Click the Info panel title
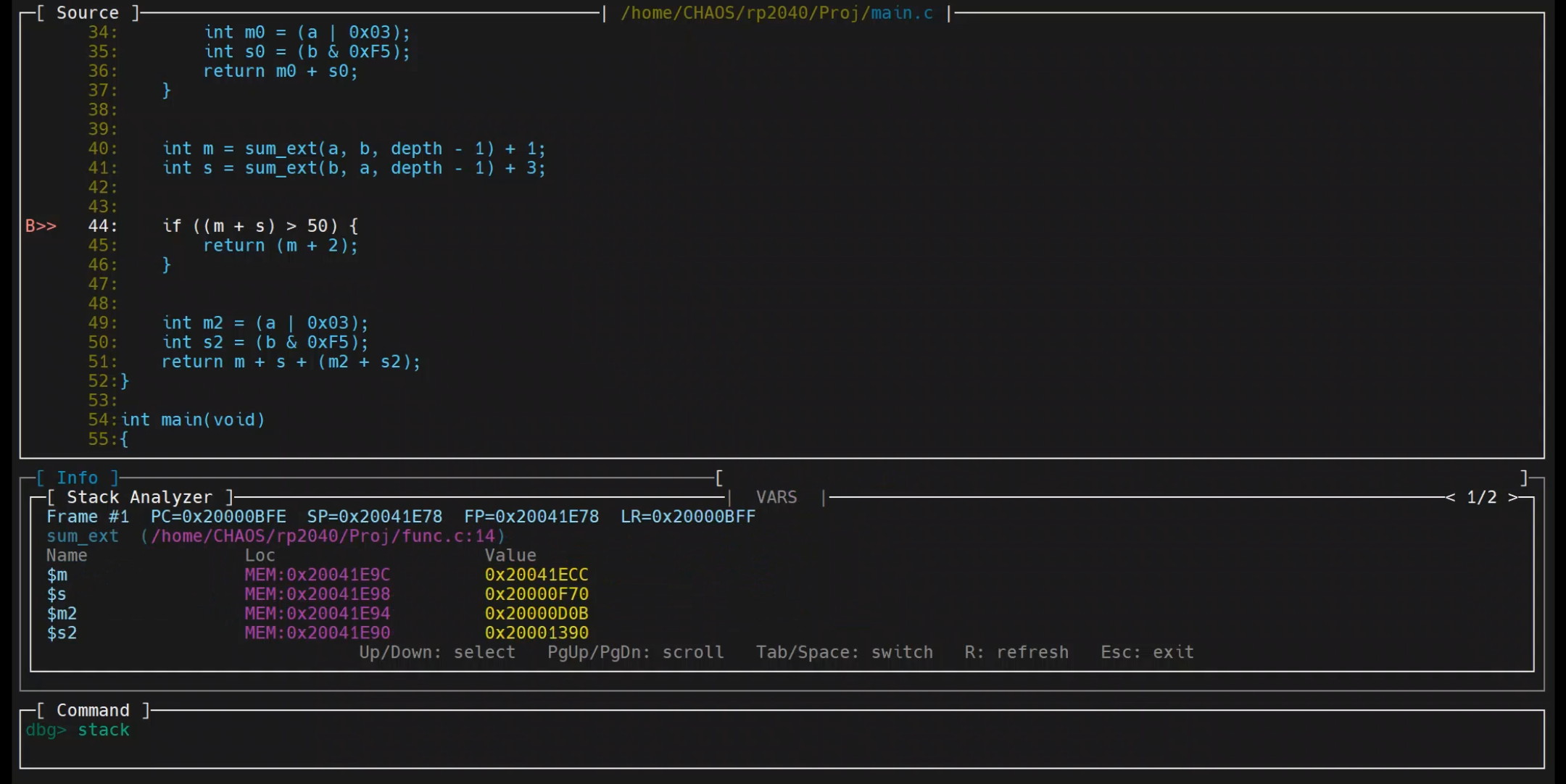Image resolution: width=1566 pixels, height=784 pixels. [77, 478]
